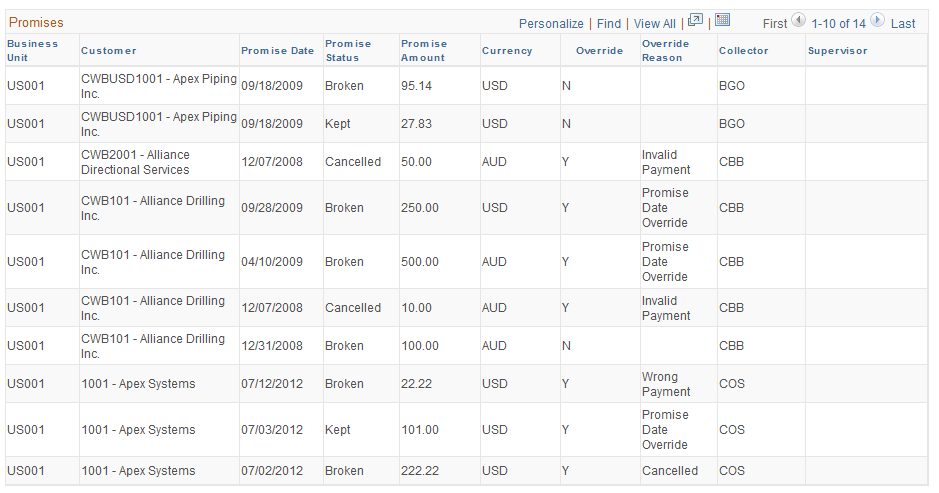Show next rows arrow icon
The width and height of the screenshot is (939, 493).
[877, 20]
